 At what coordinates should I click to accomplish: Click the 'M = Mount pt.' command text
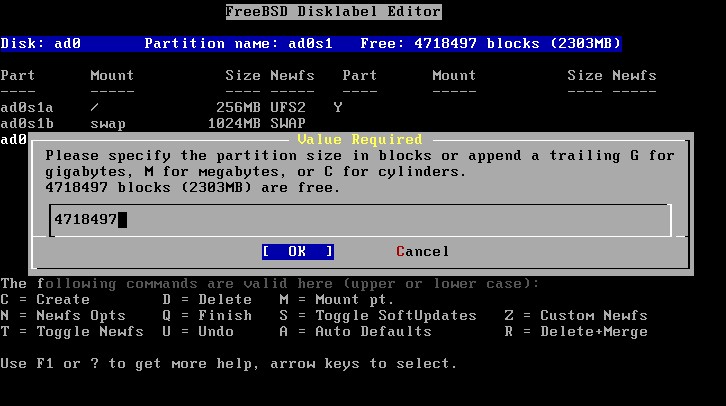(337, 300)
